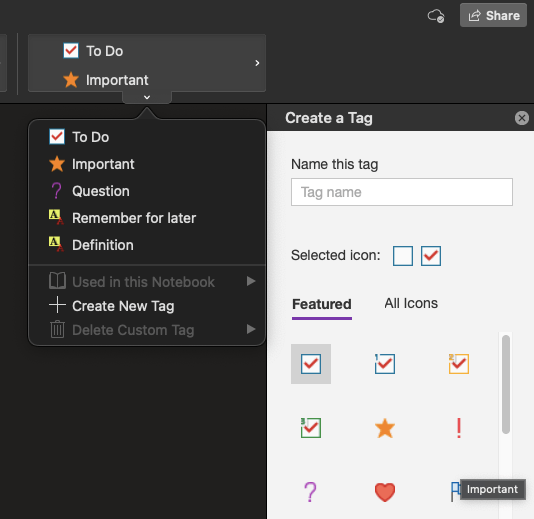This screenshot has width=534, height=519.
Task: Switch to the Featured tab
Action: coord(322,304)
